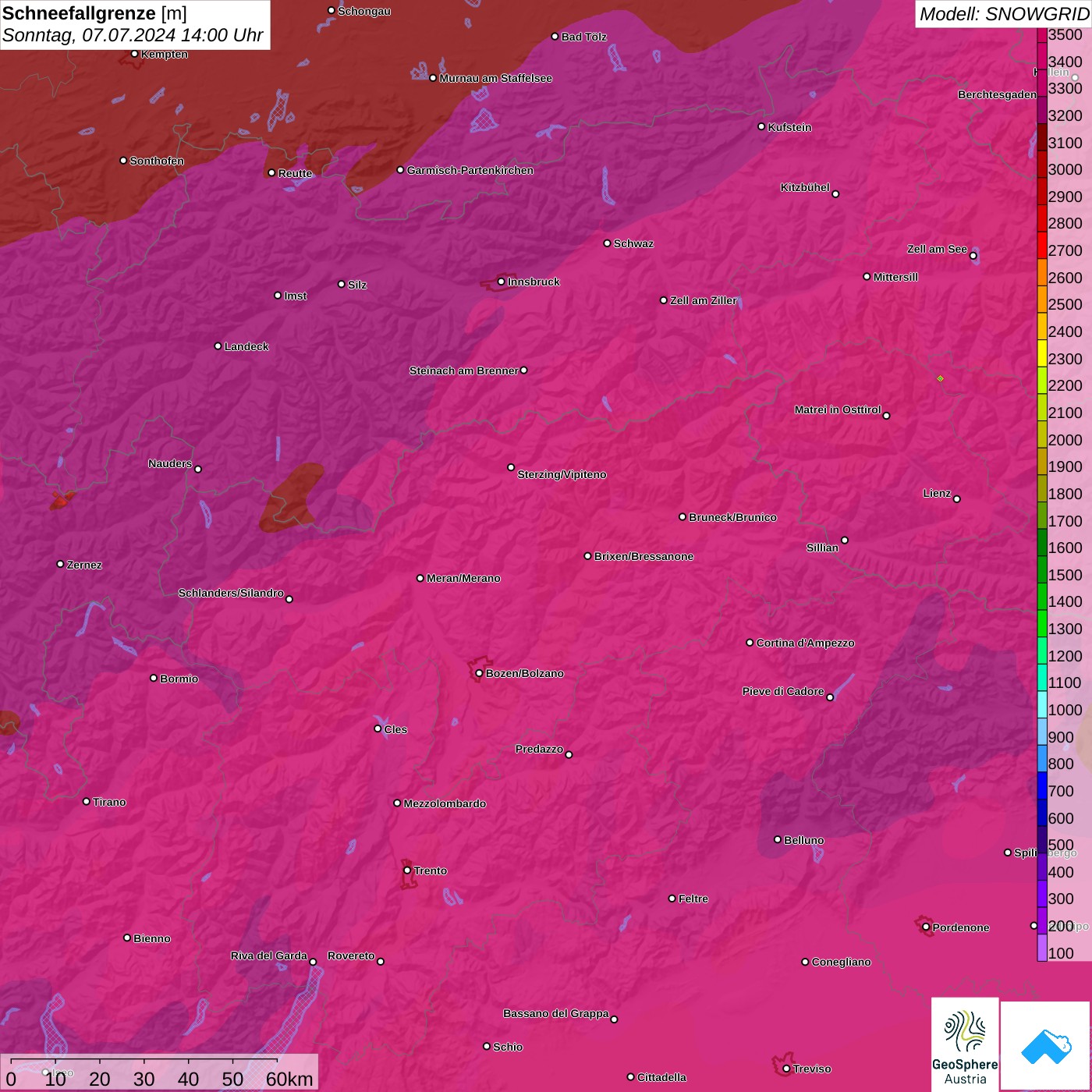The width and height of the screenshot is (1092, 1092).
Task: Click the Sonthofen label
Action: pos(157,161)
